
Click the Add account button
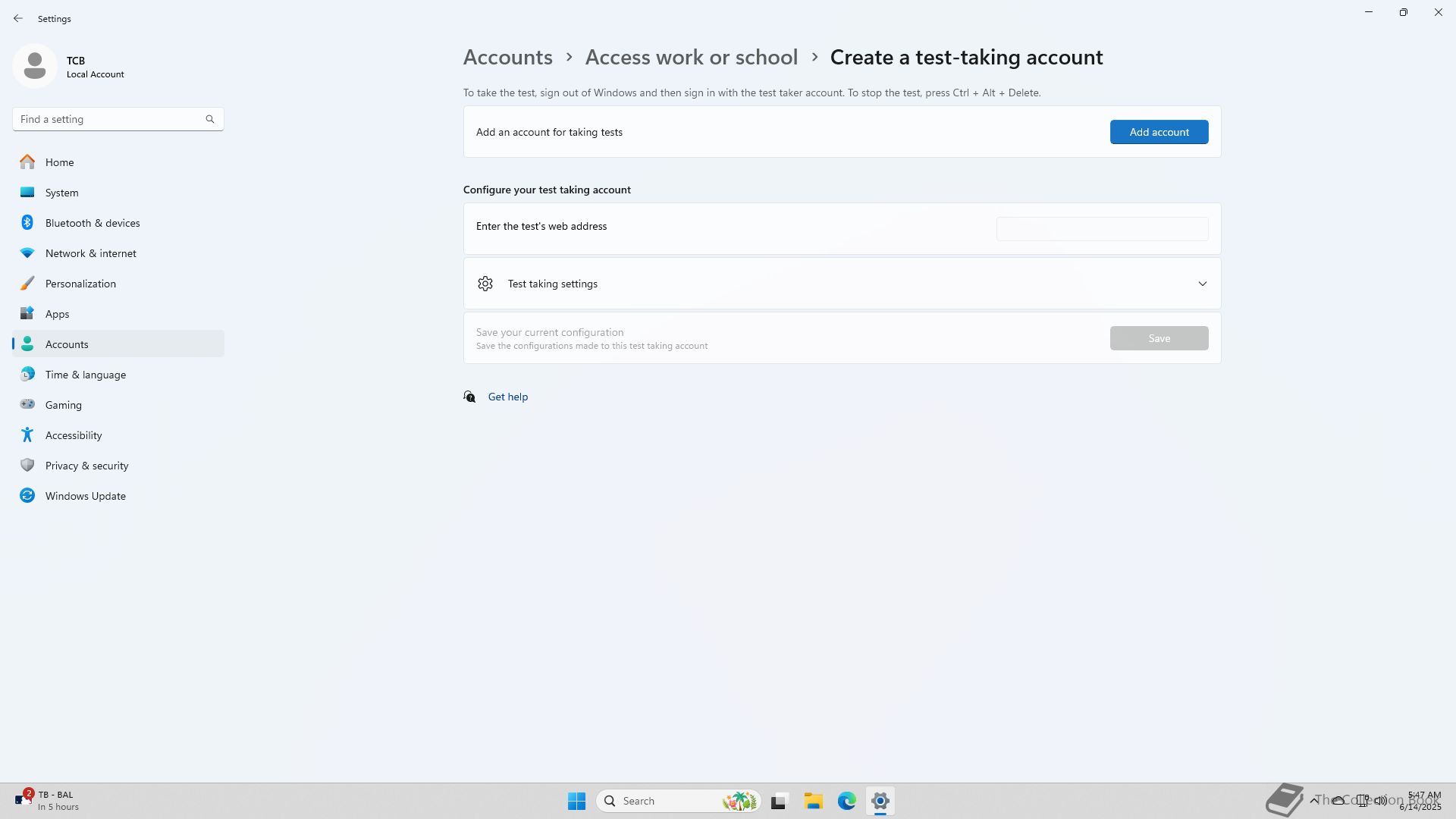coord(1159,132)
